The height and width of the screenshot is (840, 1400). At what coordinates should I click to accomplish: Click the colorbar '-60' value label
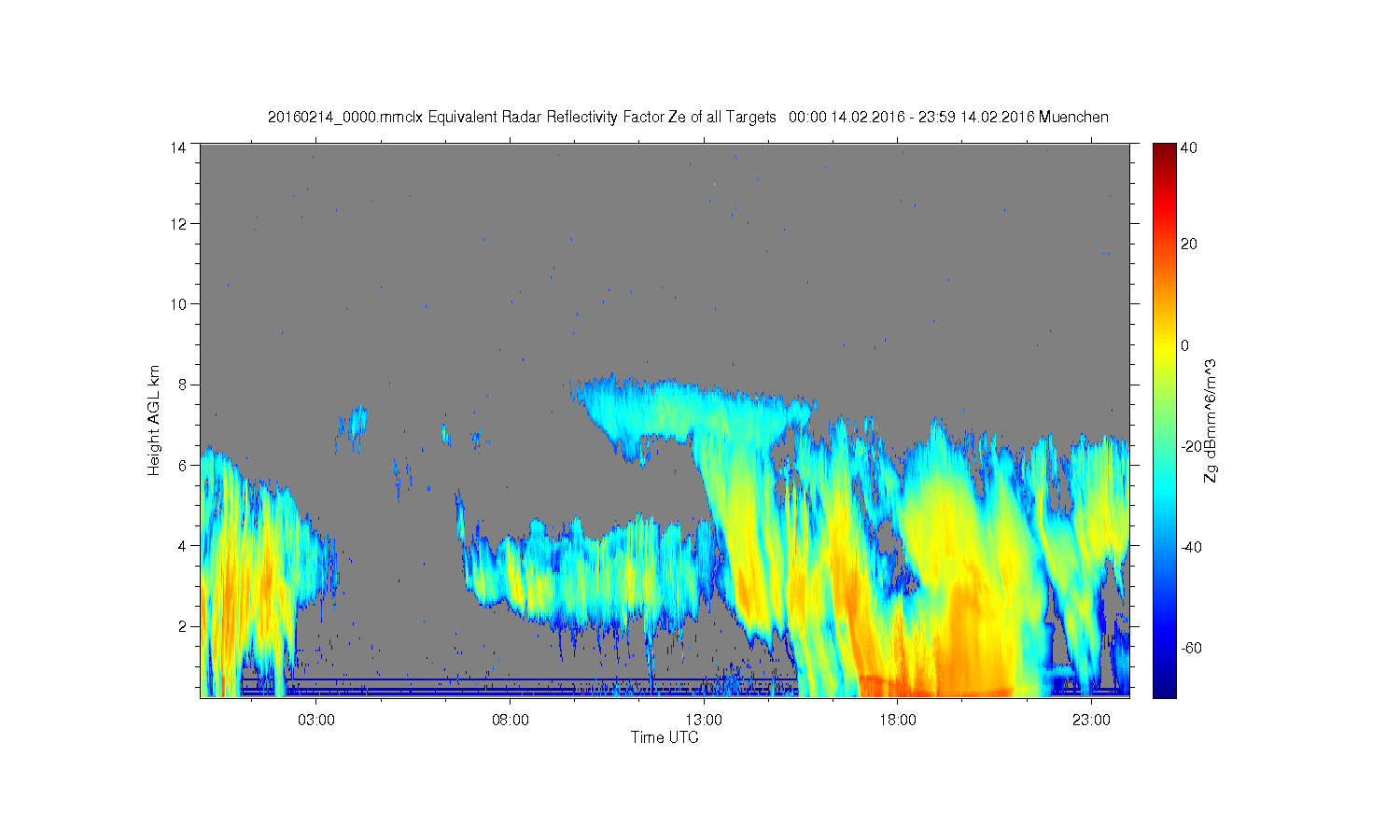pos(1192,648)
